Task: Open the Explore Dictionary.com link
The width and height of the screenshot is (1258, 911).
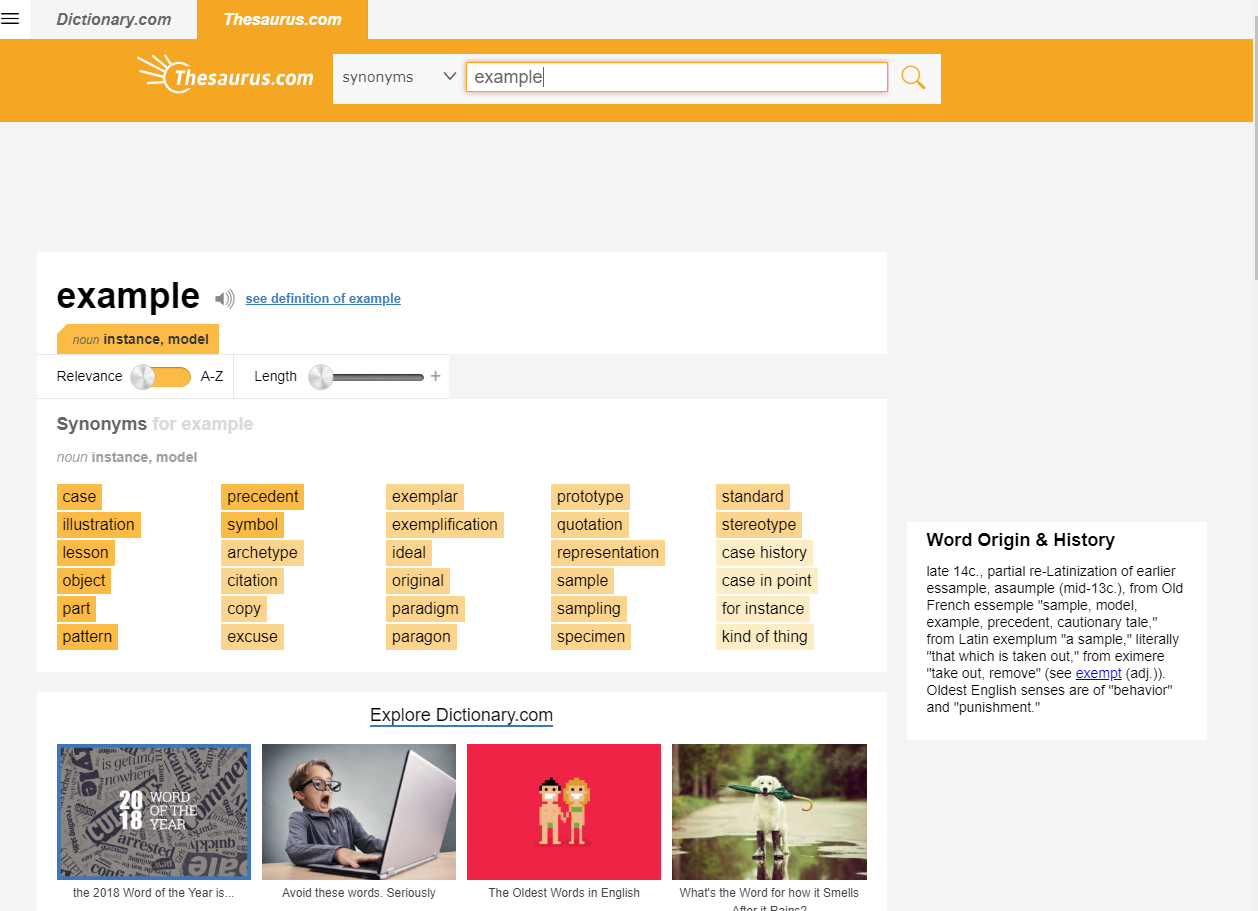Action: [x=461, y=715]
